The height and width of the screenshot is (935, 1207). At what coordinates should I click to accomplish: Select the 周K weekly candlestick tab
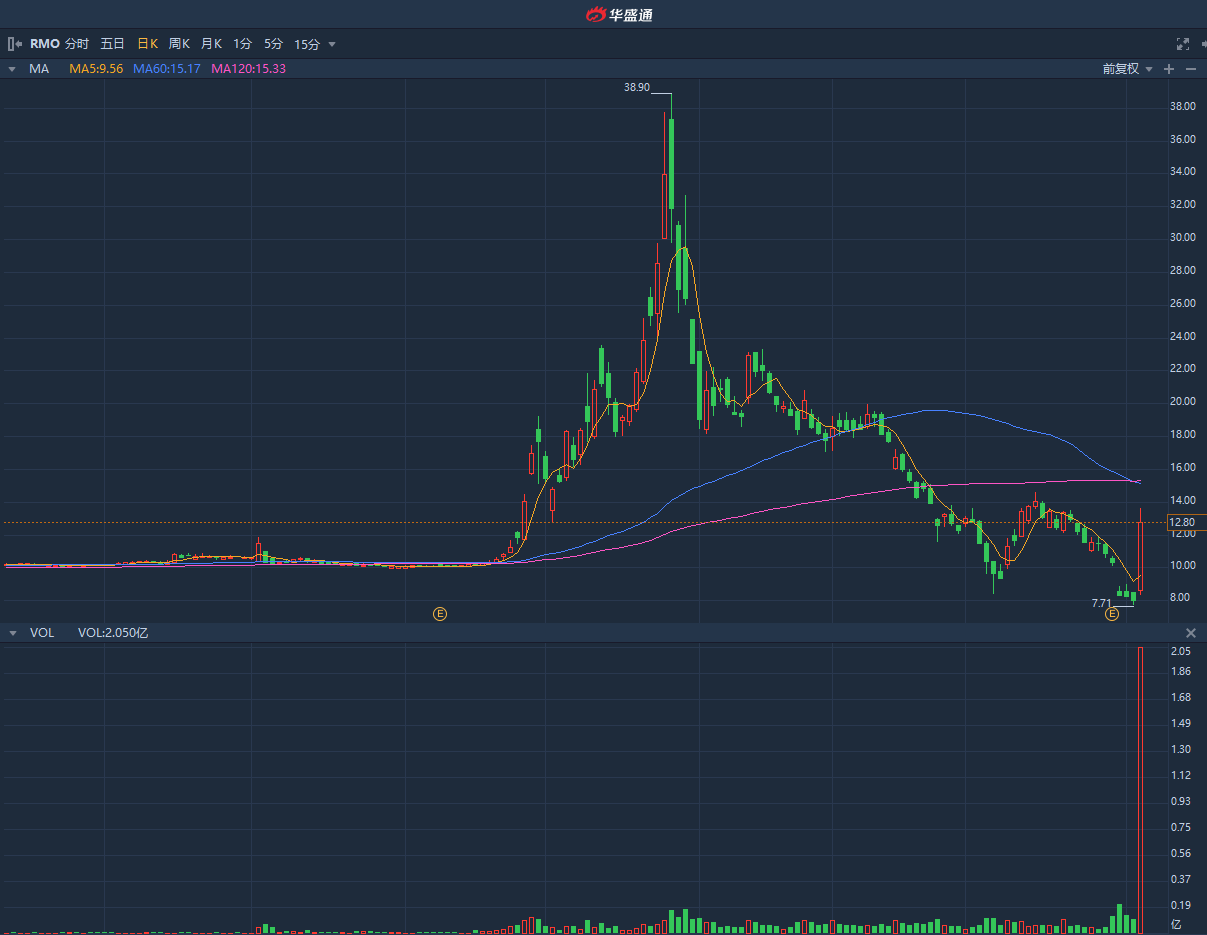pos(179,44)
